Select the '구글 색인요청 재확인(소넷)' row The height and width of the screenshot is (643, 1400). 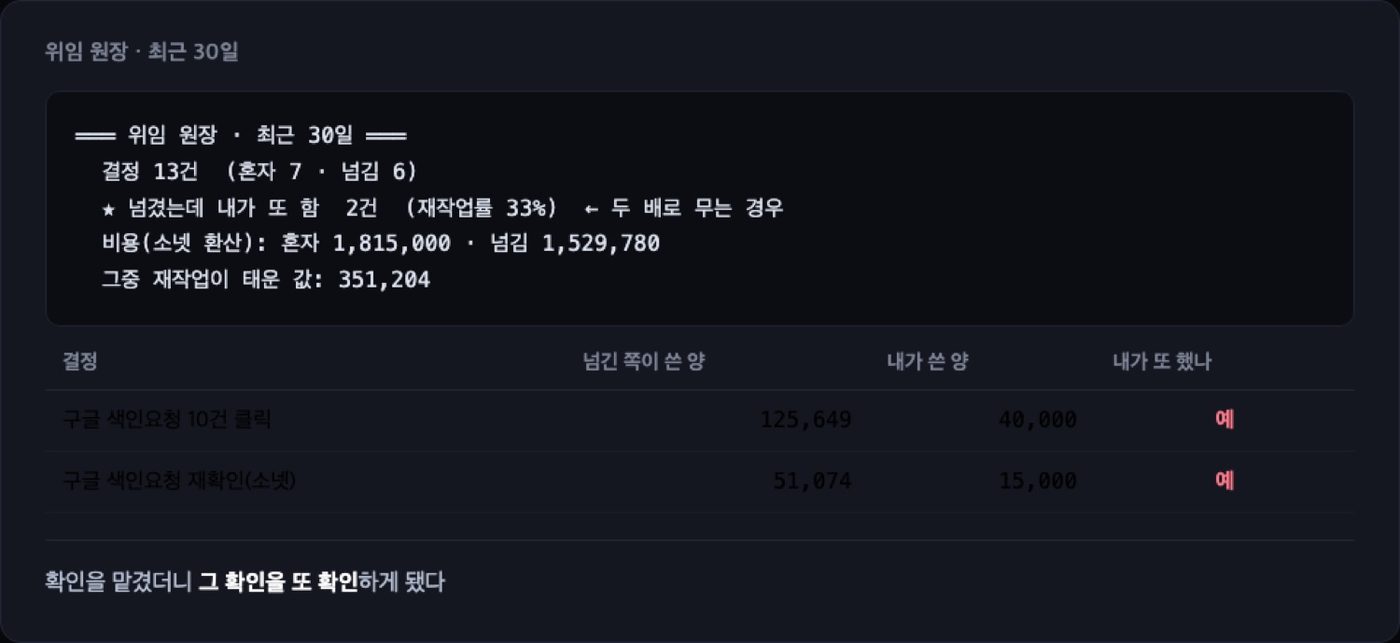(x=700, y=481)
